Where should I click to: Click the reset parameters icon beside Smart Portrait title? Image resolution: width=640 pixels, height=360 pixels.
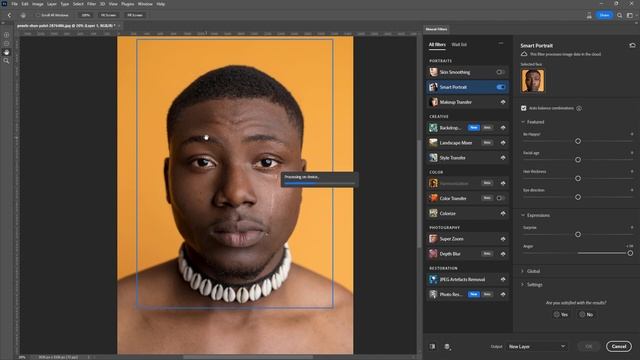pos(632,45)
